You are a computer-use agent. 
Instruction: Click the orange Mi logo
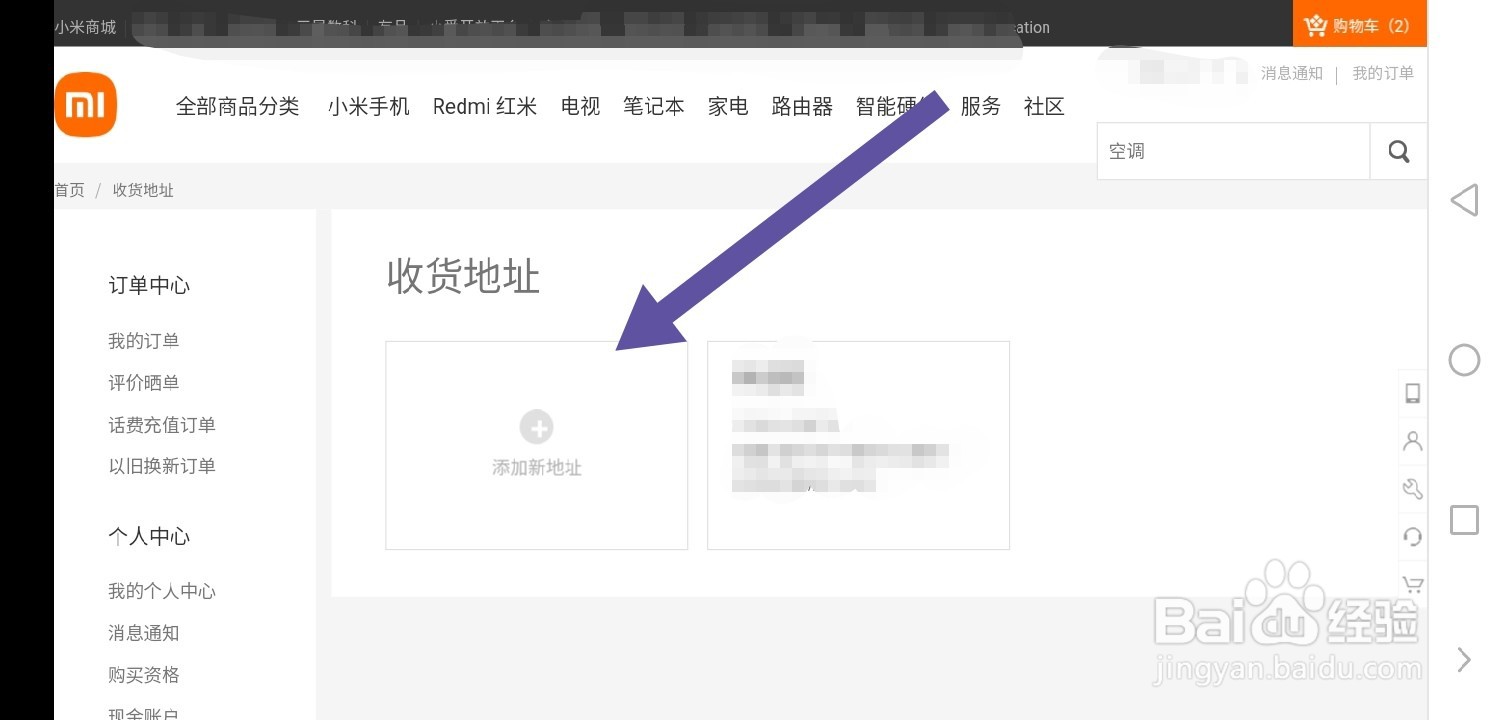[x=86, y=104]
